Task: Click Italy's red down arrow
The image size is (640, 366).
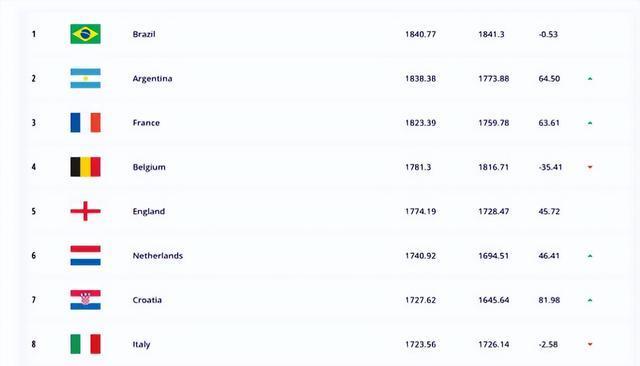Action: [590, 344]
